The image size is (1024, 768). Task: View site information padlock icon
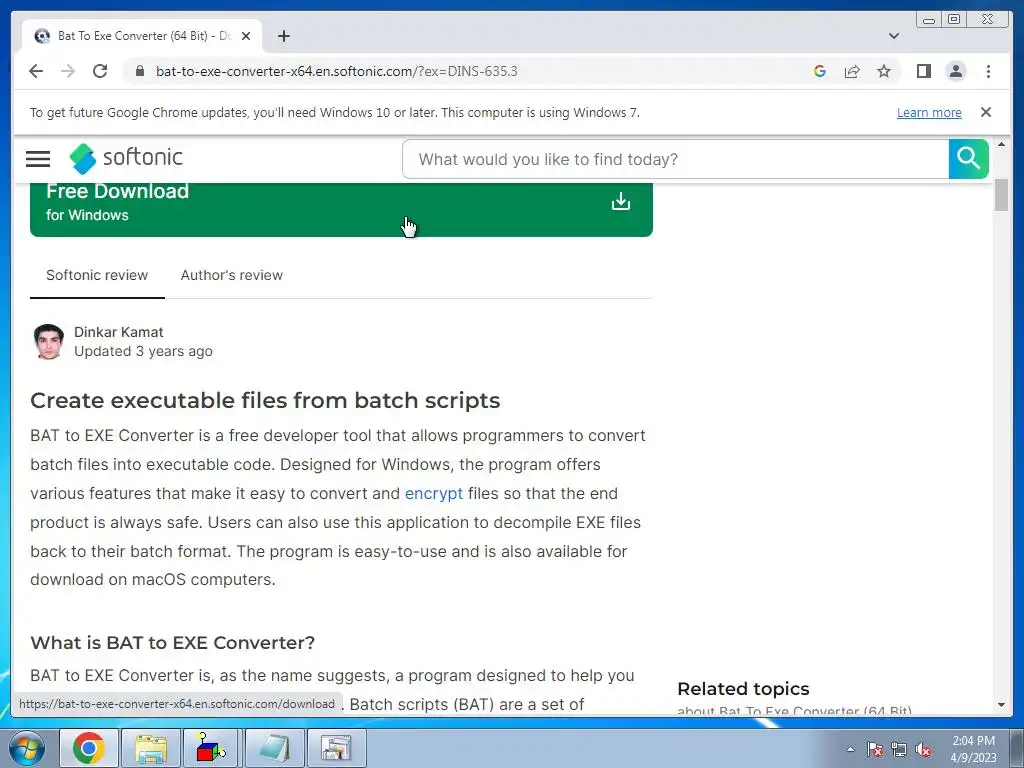140,71
